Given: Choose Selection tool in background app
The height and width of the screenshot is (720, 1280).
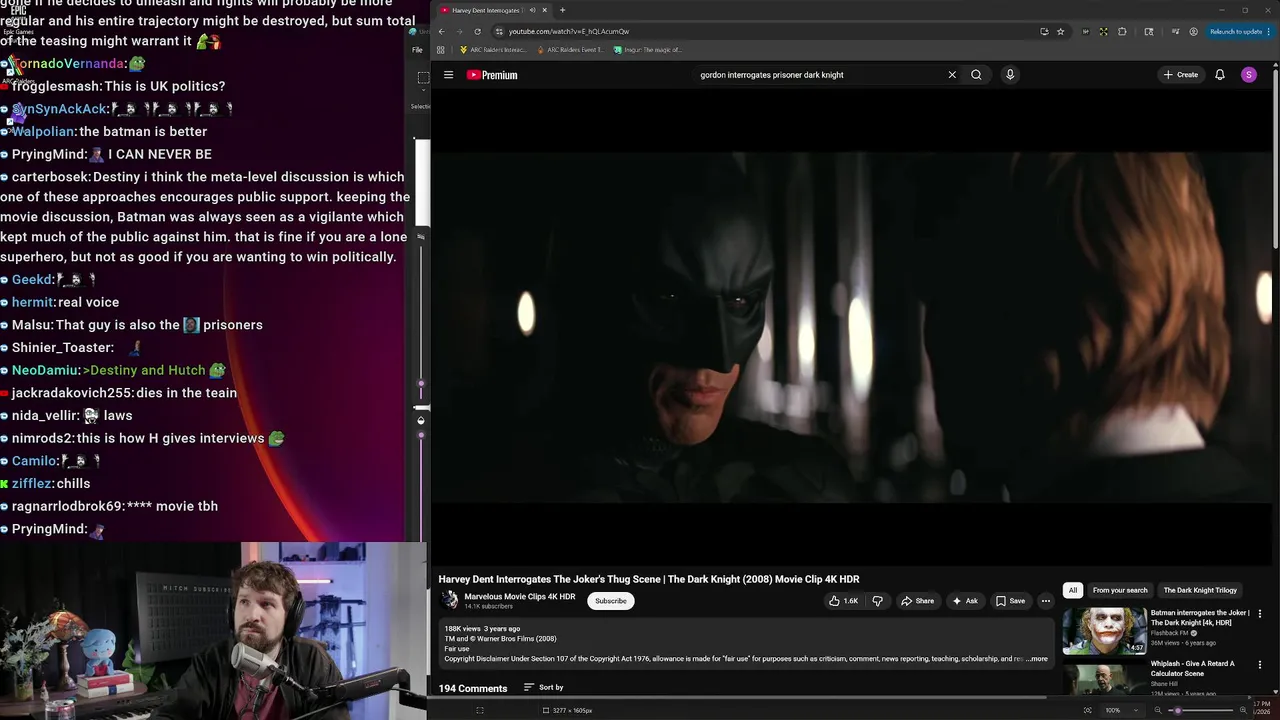Looking at the screenshot, I should 423,78.
